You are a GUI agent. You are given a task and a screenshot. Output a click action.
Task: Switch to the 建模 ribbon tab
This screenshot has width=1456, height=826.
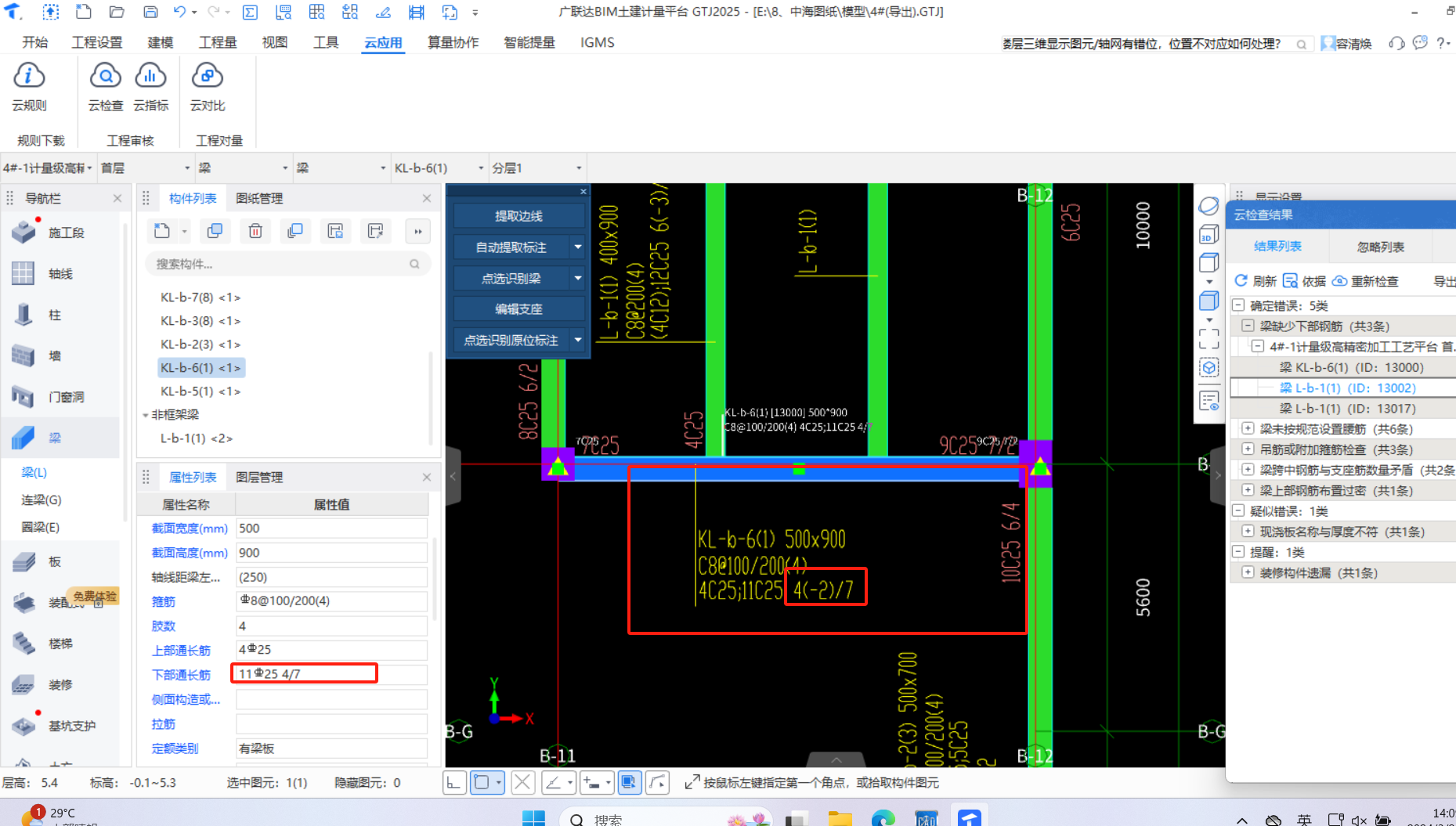[x=161, y=42]
